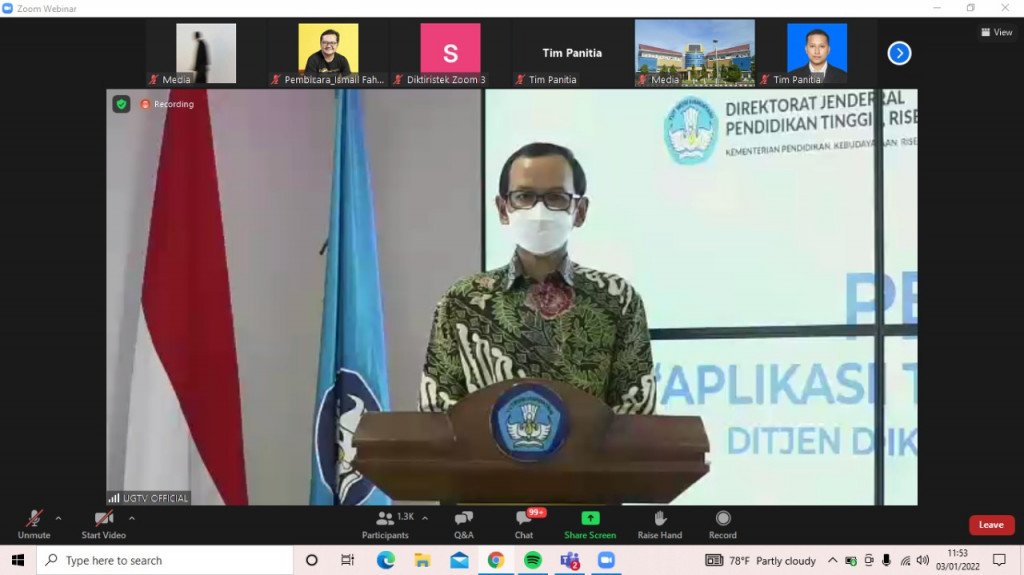
Task: Expand the arrow next to Participants count
Action: [425, 518]
